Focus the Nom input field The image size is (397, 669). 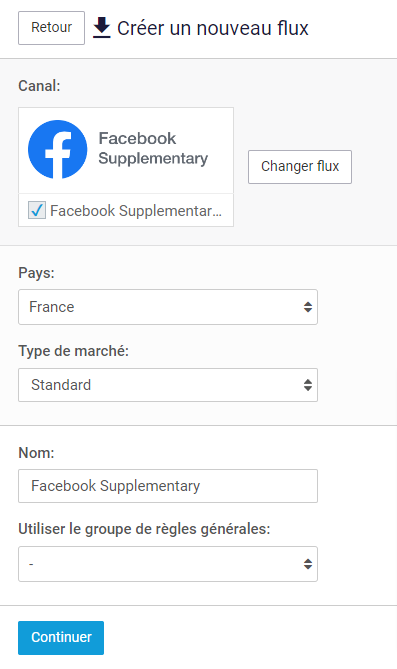point(168,486)
